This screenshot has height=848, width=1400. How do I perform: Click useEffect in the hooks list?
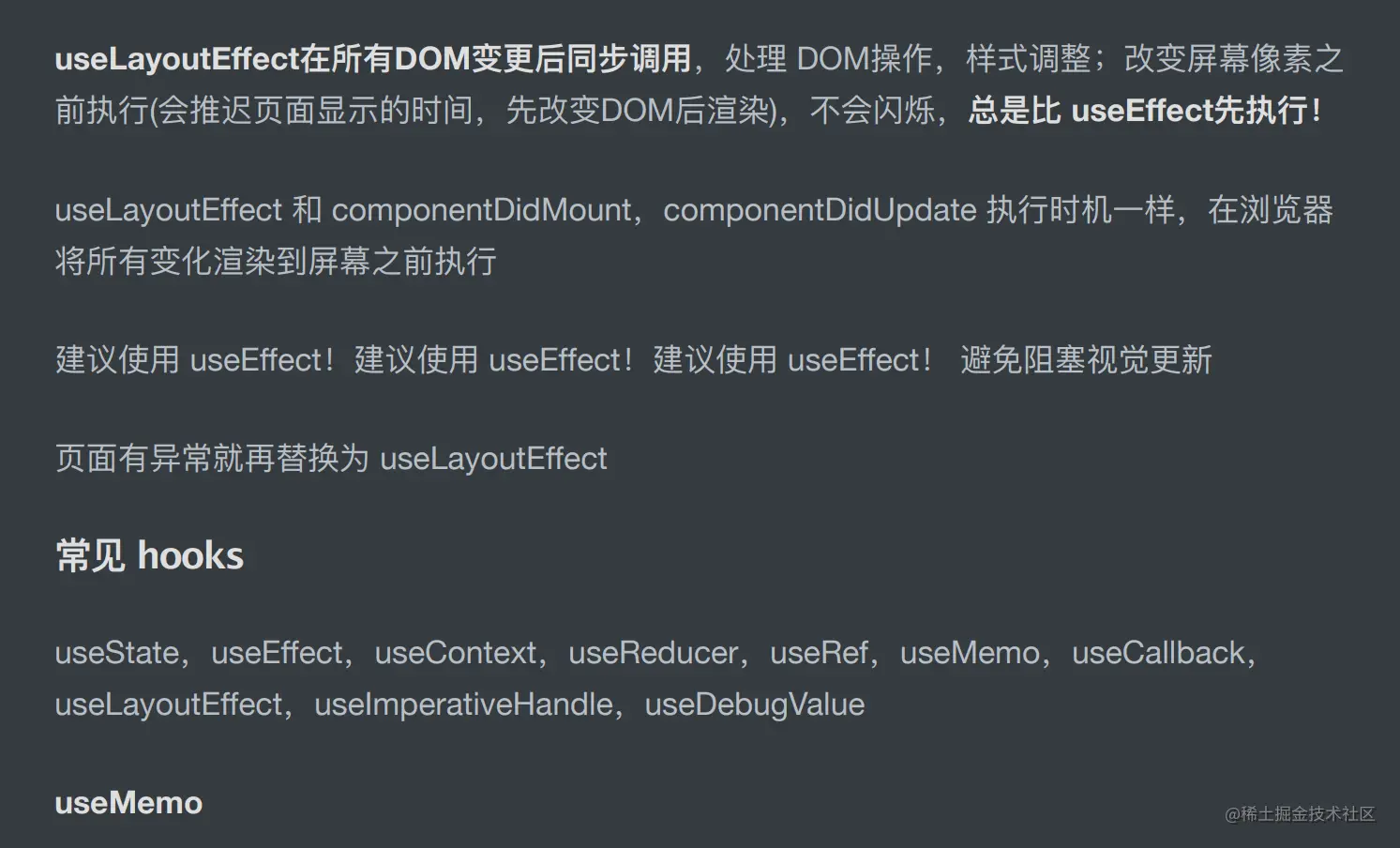tap(277, 653)
